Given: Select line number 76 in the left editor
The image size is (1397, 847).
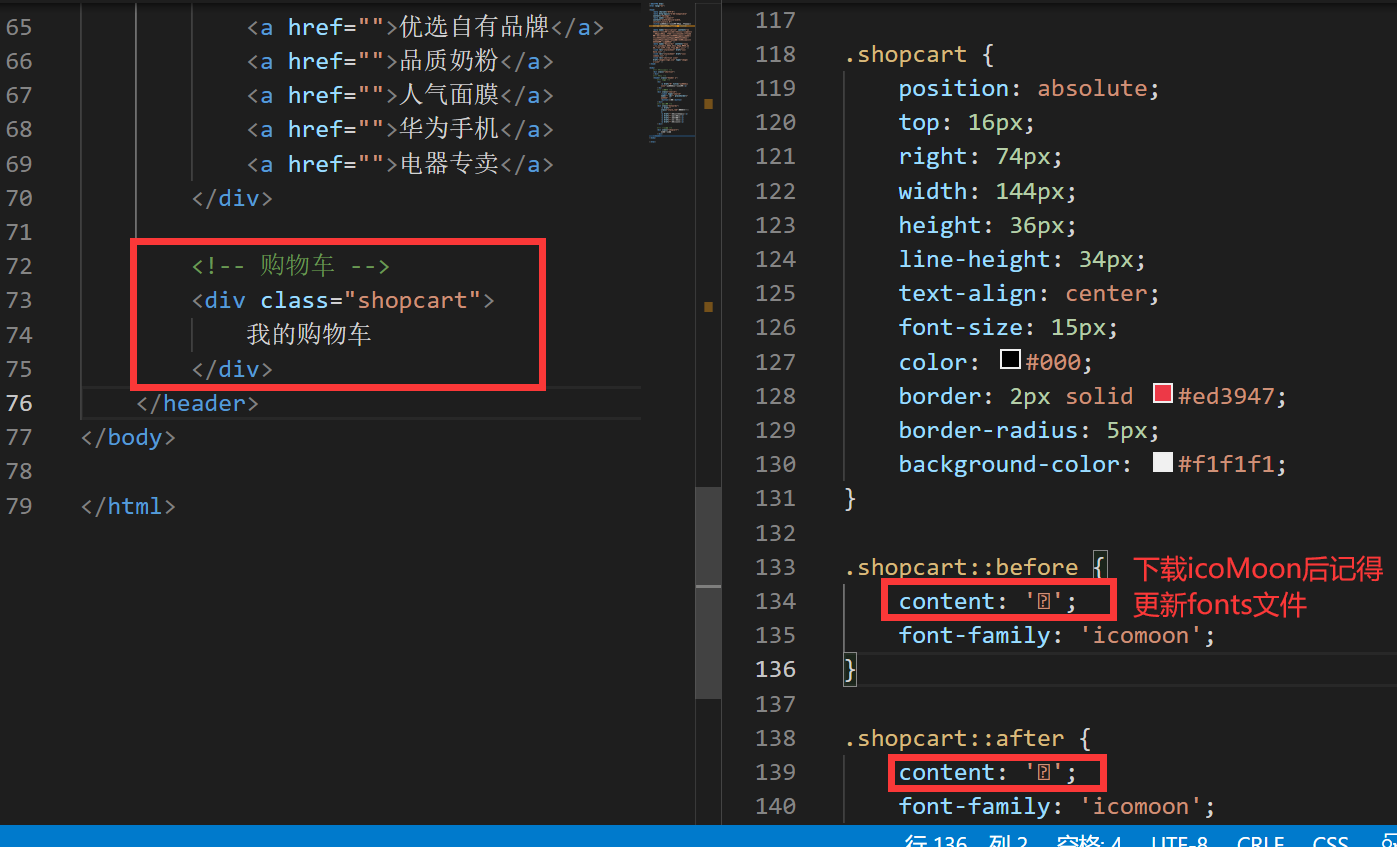Looking at the screenshot, I should point(19,403).
